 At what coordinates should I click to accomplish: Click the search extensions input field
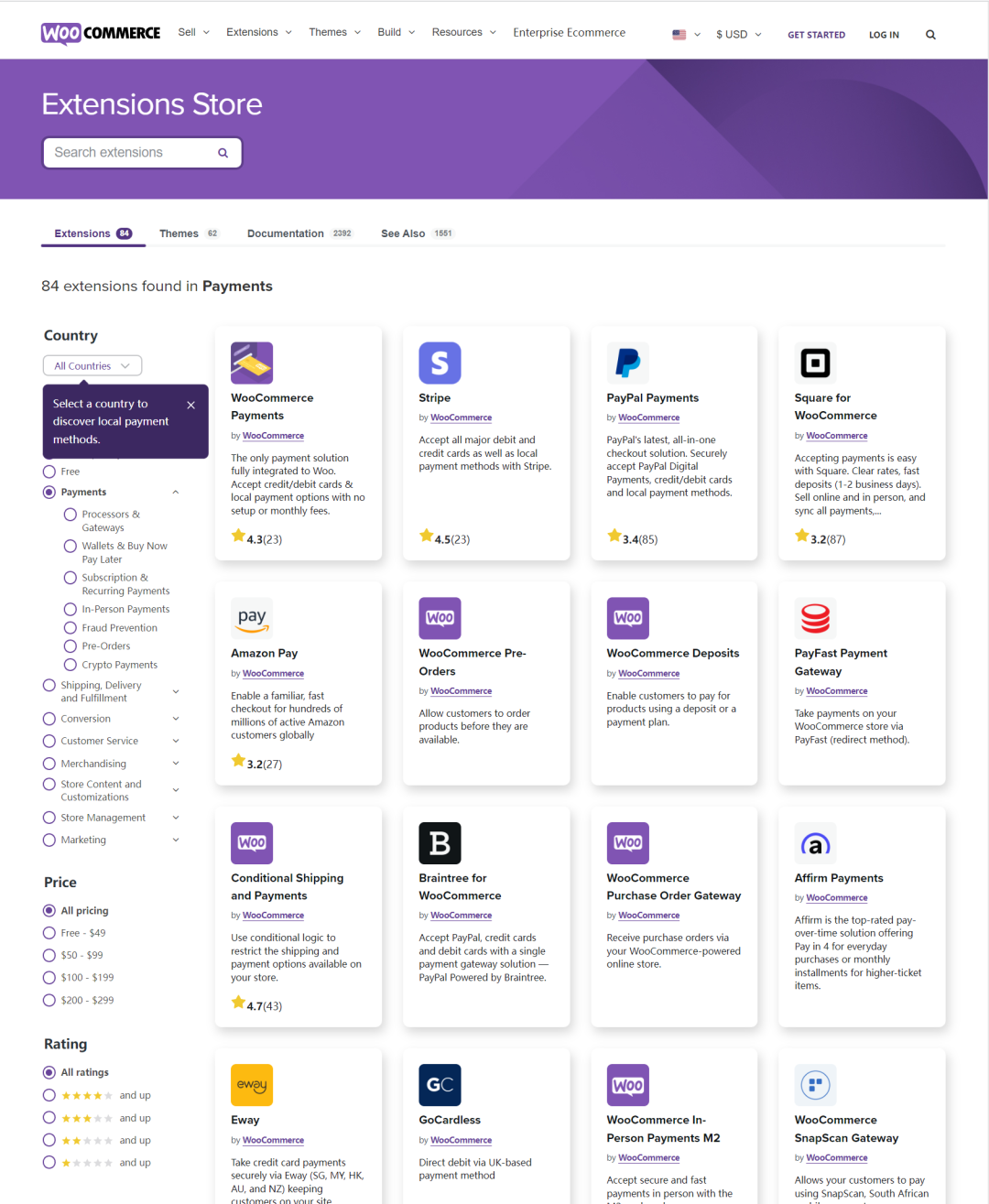pos(128,152)
